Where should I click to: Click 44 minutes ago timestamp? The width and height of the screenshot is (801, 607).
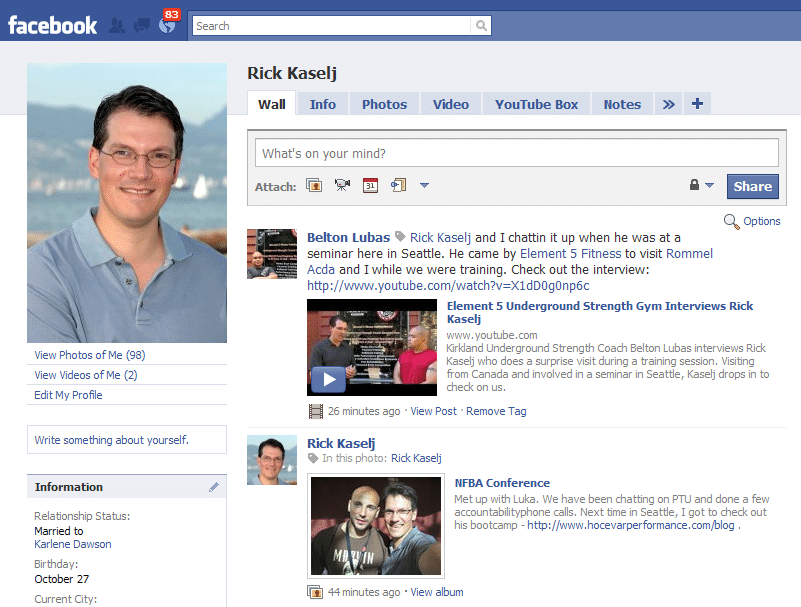click(364, 592)
